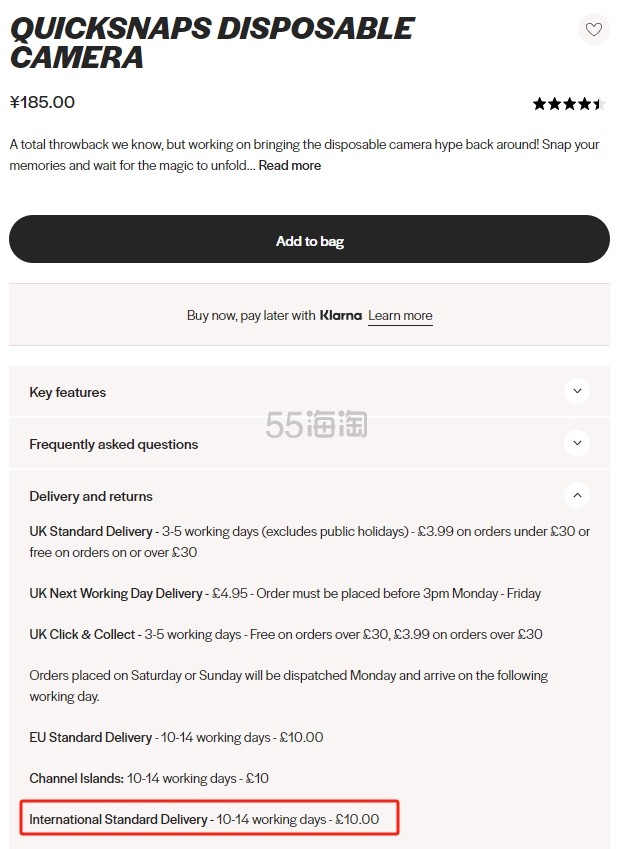Collapse Delivery and returns chevron
Image resolution: width=633 pixels, height=849 pixels.
[577, 495]
